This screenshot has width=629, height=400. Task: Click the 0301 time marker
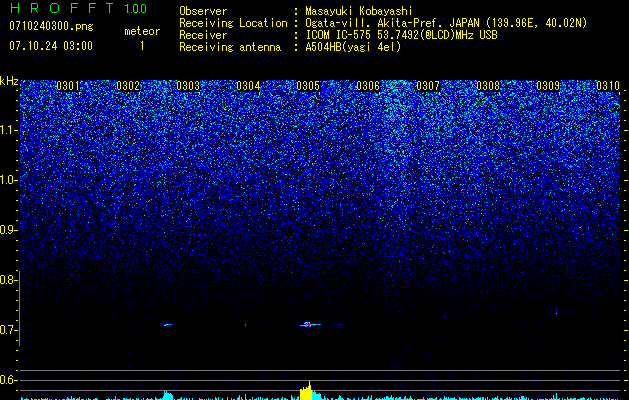[x=68, y=86]
